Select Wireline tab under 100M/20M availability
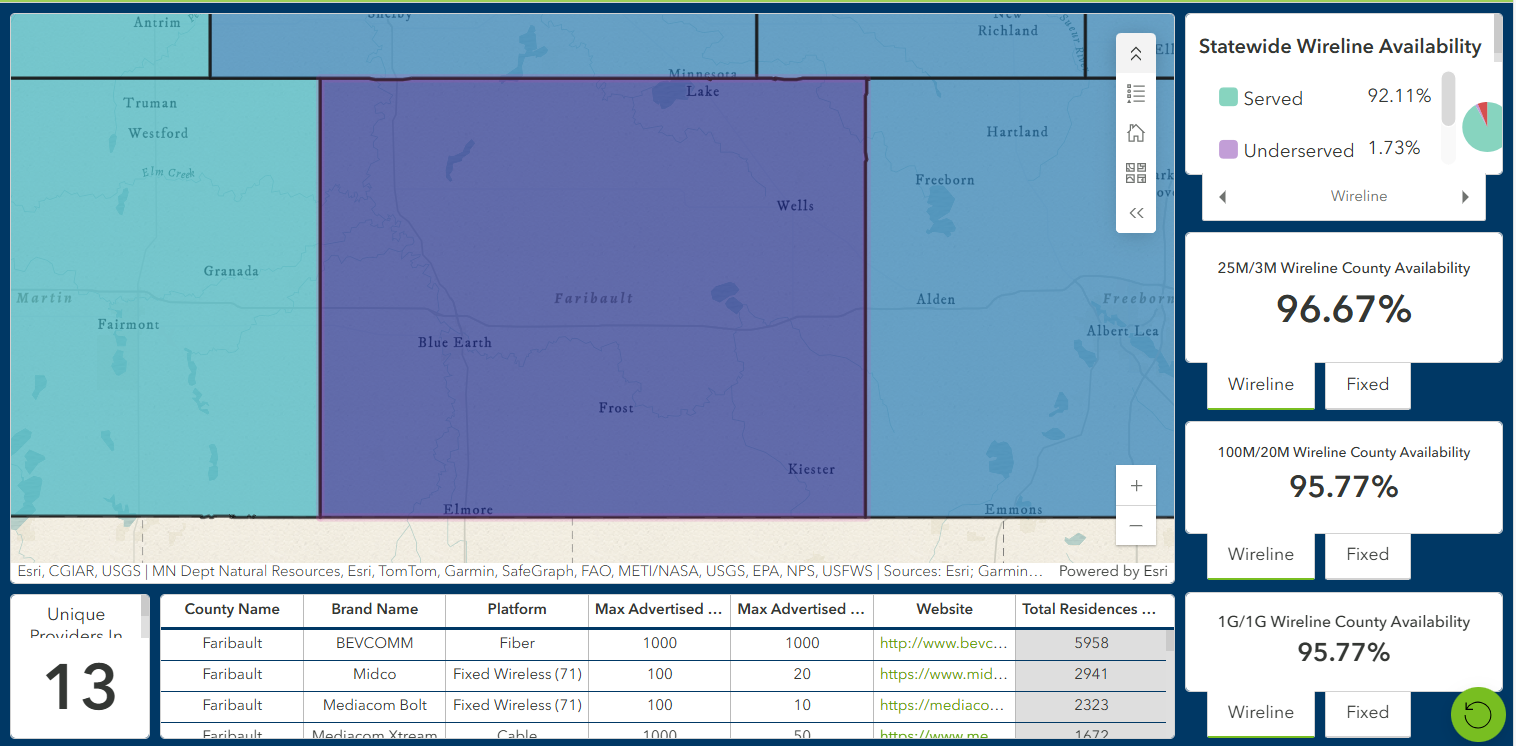The image size is (1516, 746). pos(1260,554)
